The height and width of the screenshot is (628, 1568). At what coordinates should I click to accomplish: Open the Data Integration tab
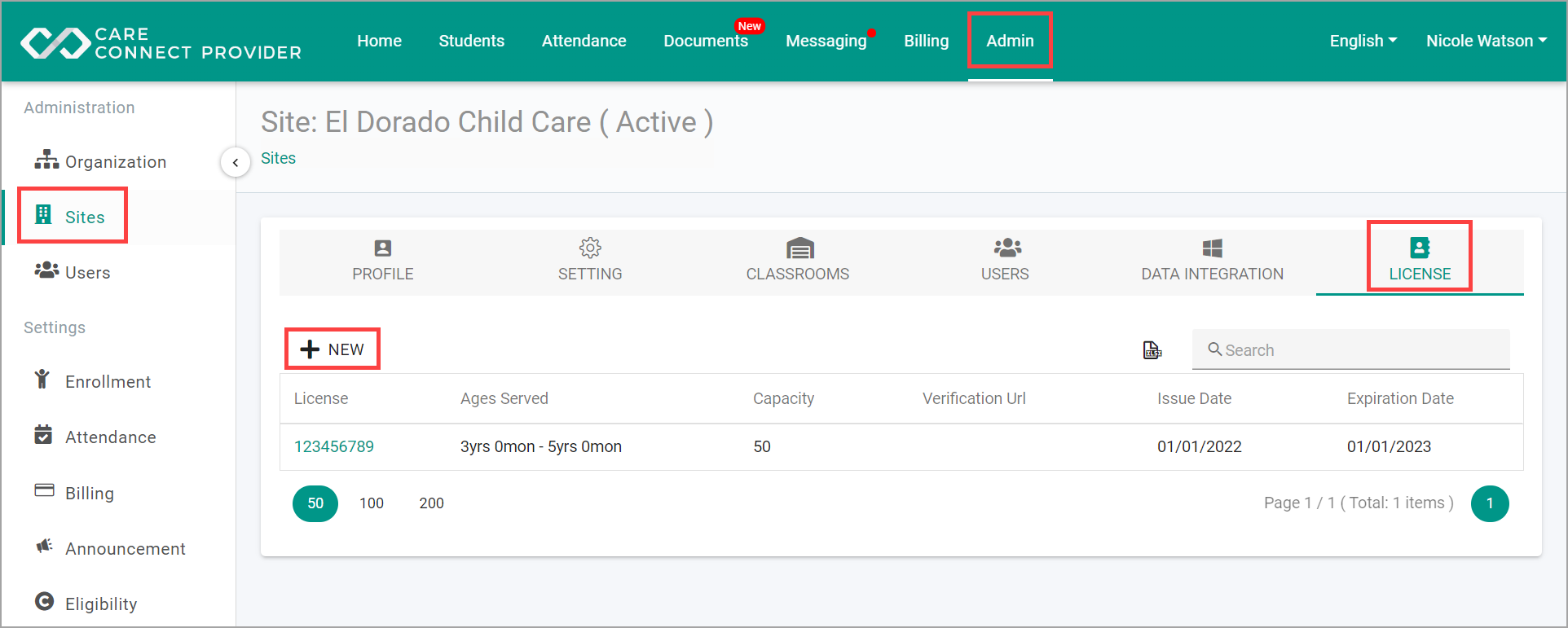click(1212, 261)
